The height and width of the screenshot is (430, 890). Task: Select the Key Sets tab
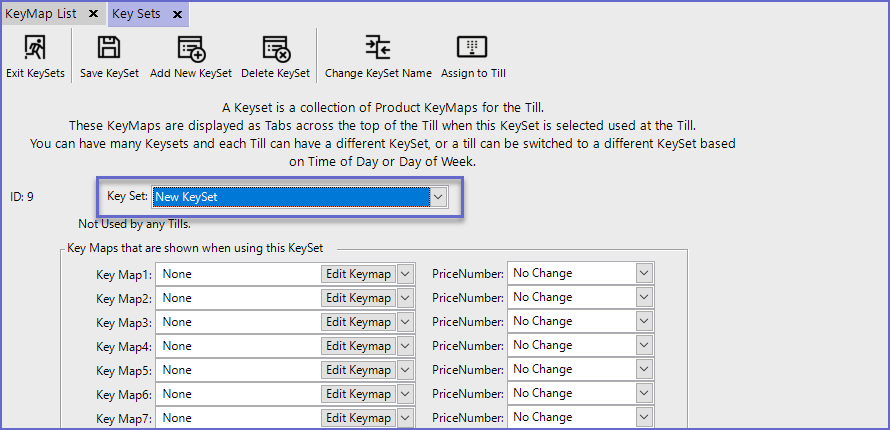click(134, 14)
